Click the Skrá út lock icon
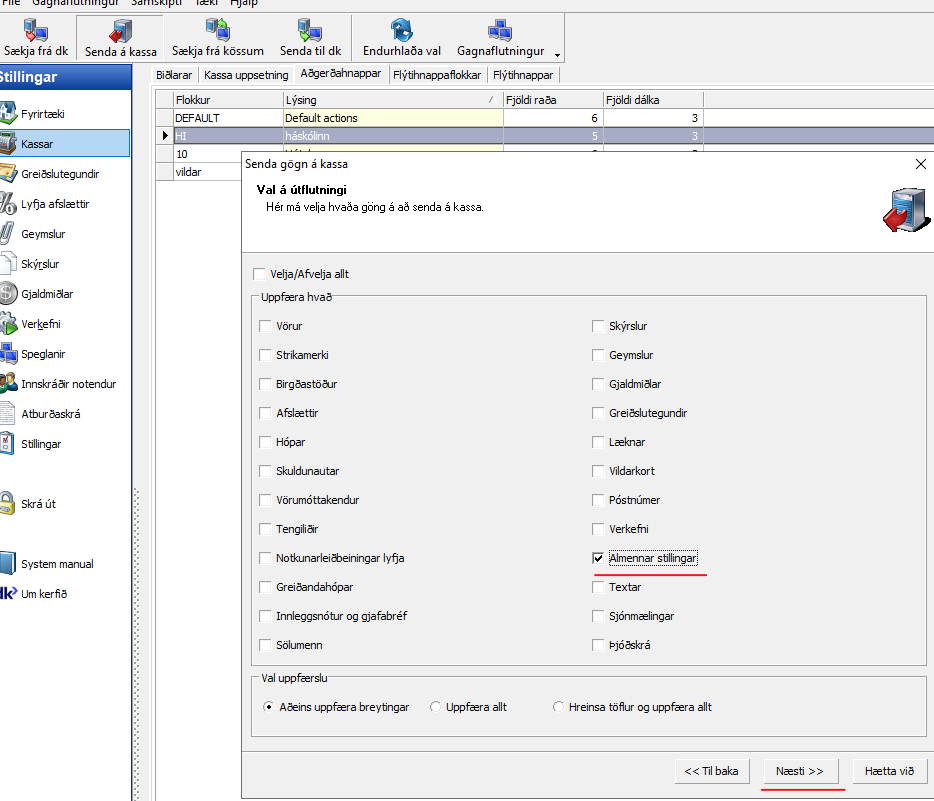The image size is (934, 801). pyautogui.click(x=8, y=503)
